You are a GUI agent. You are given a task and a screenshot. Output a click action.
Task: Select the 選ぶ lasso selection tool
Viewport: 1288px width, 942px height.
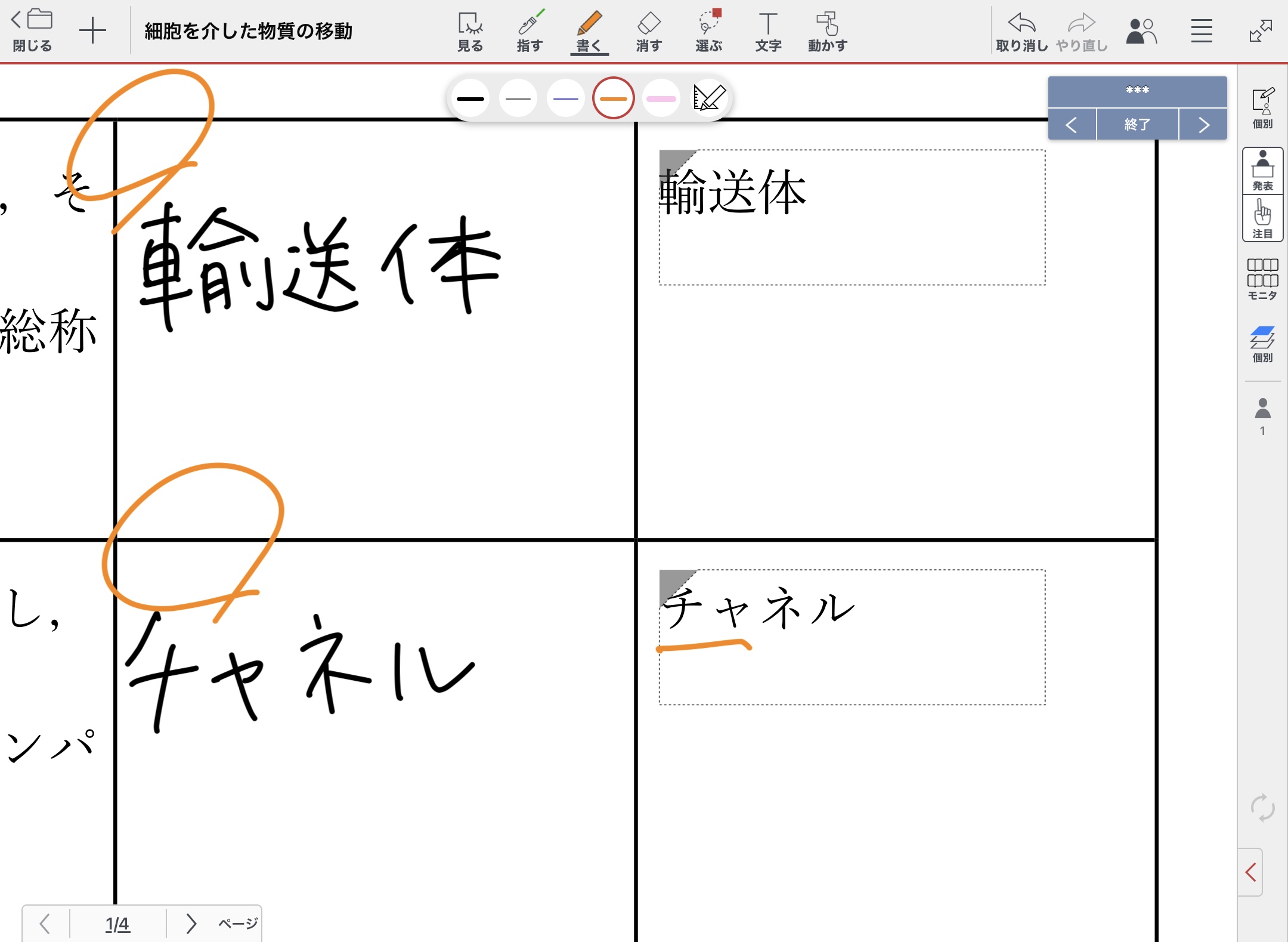[x=708, y=31]
